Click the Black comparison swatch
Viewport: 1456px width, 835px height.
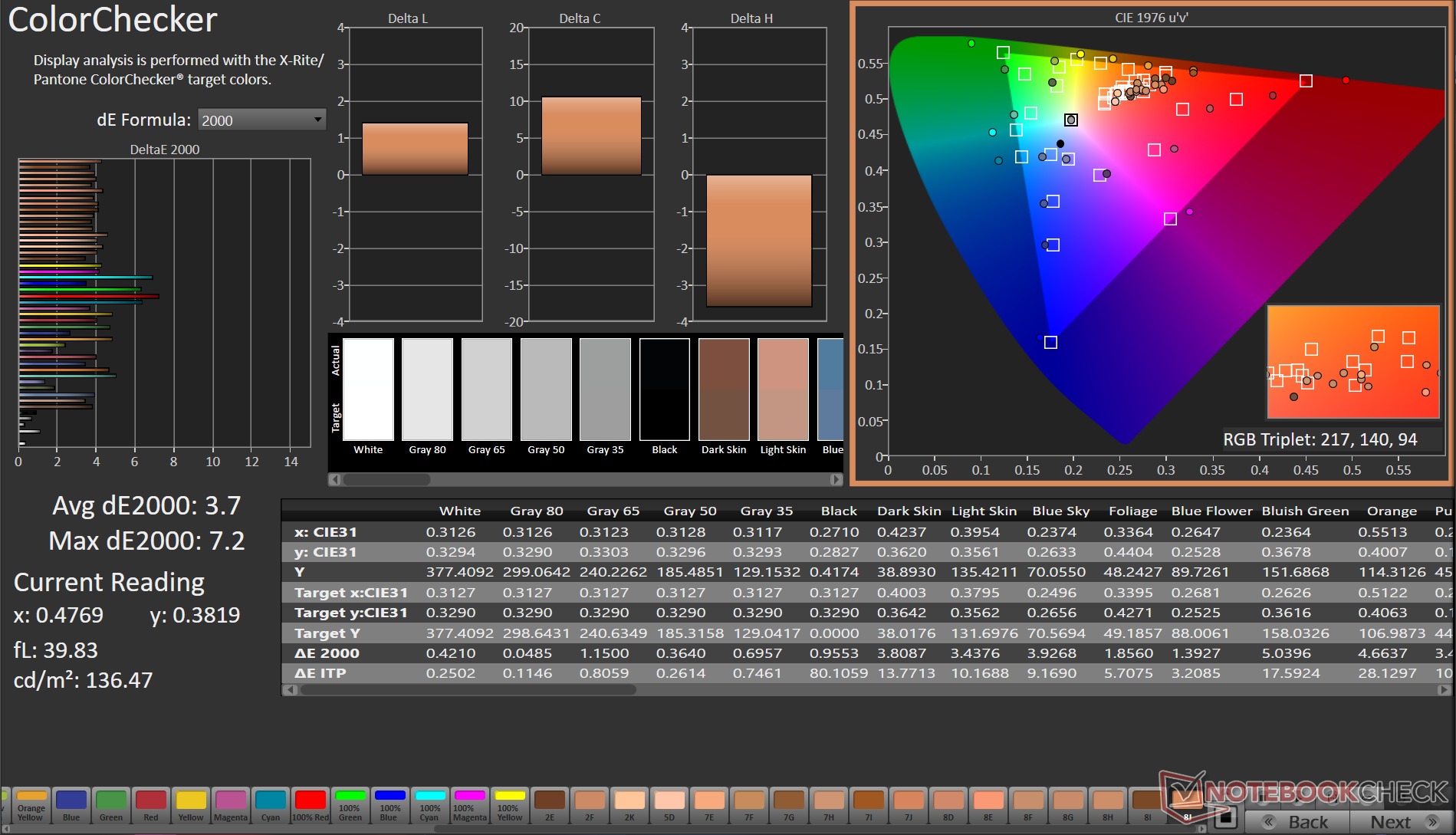[x=665, y=390]
